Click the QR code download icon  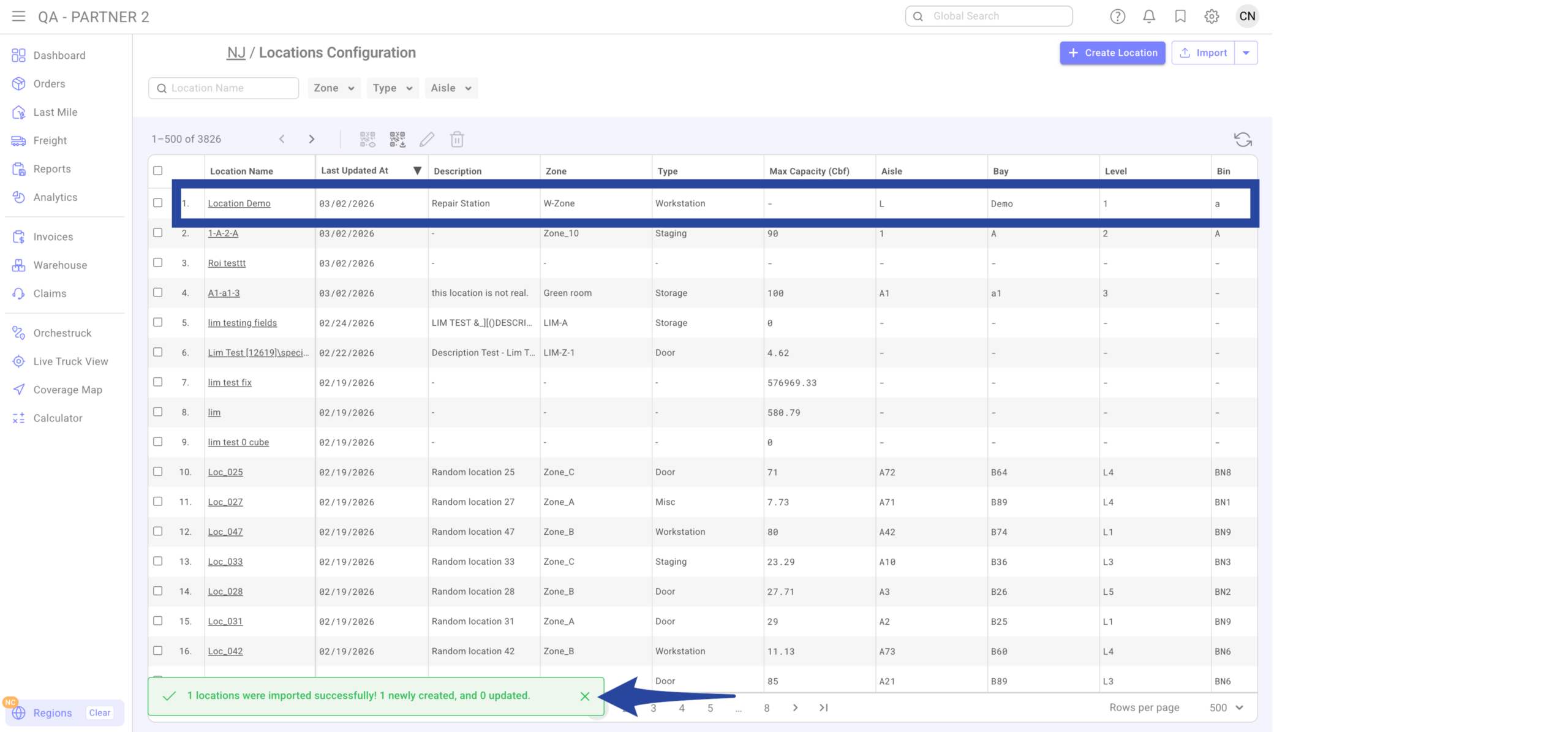398,140
